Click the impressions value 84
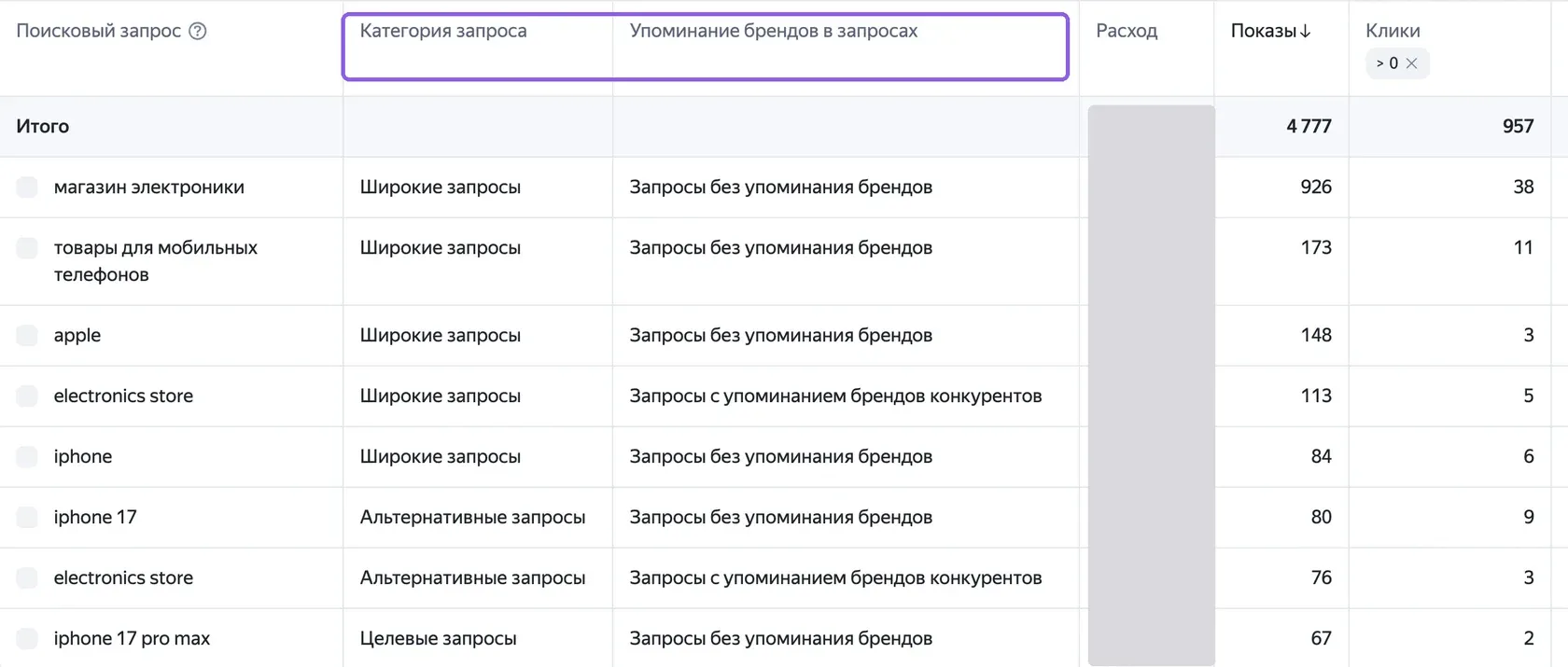The width and height of the screenshot is (1568, 667). click(x=1321, y=456)
